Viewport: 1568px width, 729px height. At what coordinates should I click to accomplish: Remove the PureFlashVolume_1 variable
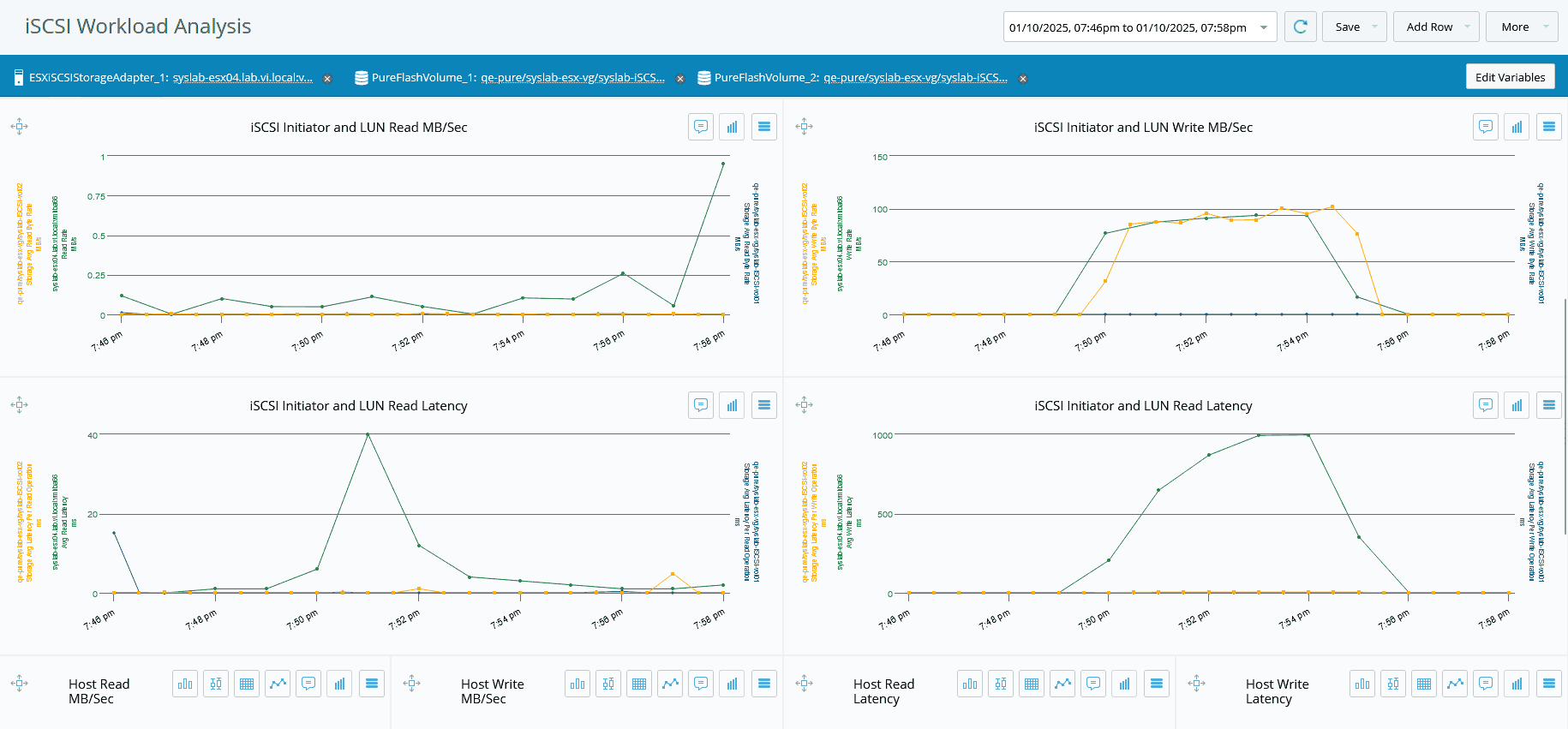pyautogui.click(x=680, y=79)
